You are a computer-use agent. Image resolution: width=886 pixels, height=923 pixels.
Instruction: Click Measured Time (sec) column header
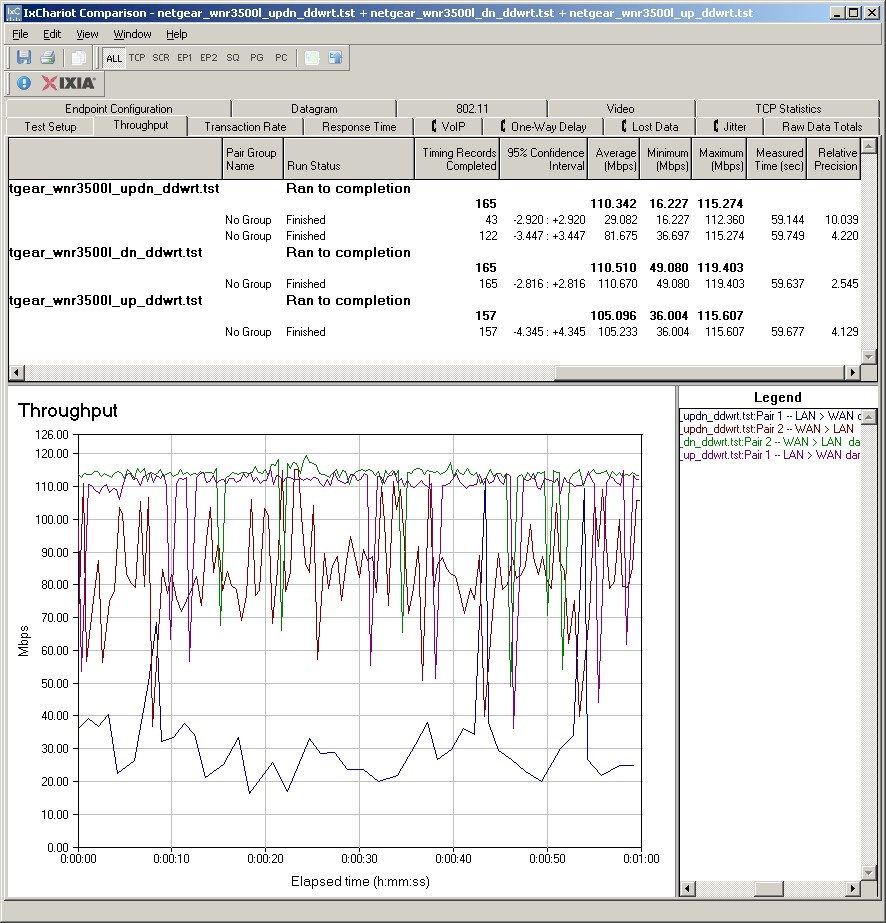(777, 159)
